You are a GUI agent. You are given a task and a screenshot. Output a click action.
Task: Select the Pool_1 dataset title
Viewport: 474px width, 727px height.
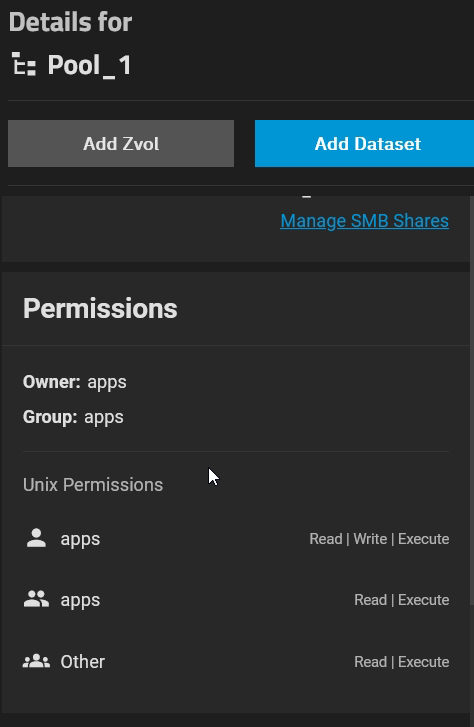coord(90,64)
